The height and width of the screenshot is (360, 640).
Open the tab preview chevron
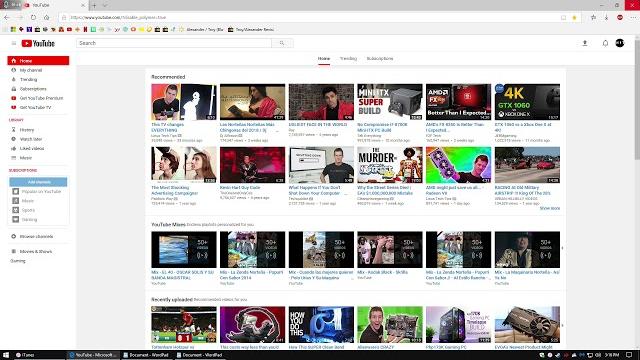click(105, 5)
